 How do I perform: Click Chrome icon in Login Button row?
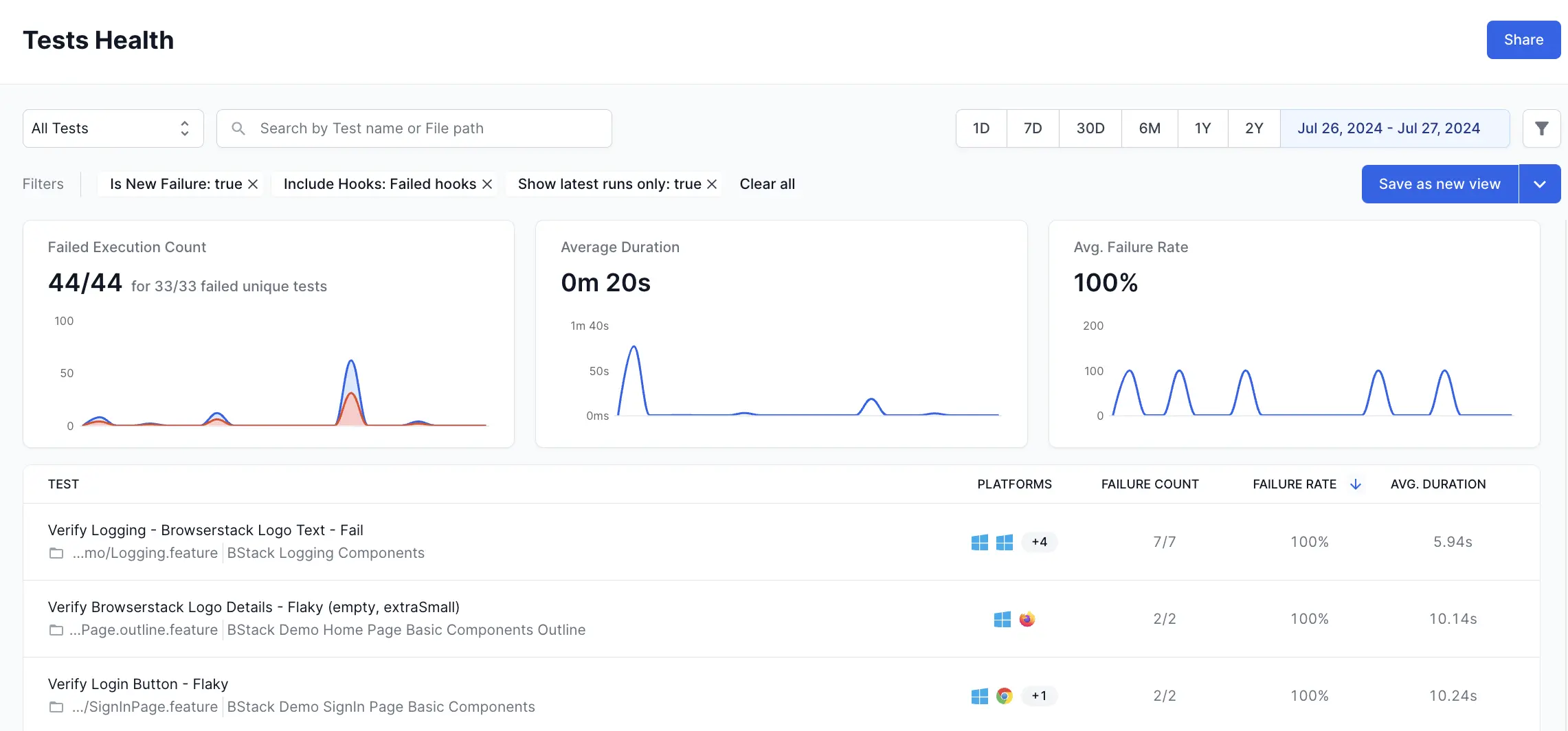[1004, 696]
